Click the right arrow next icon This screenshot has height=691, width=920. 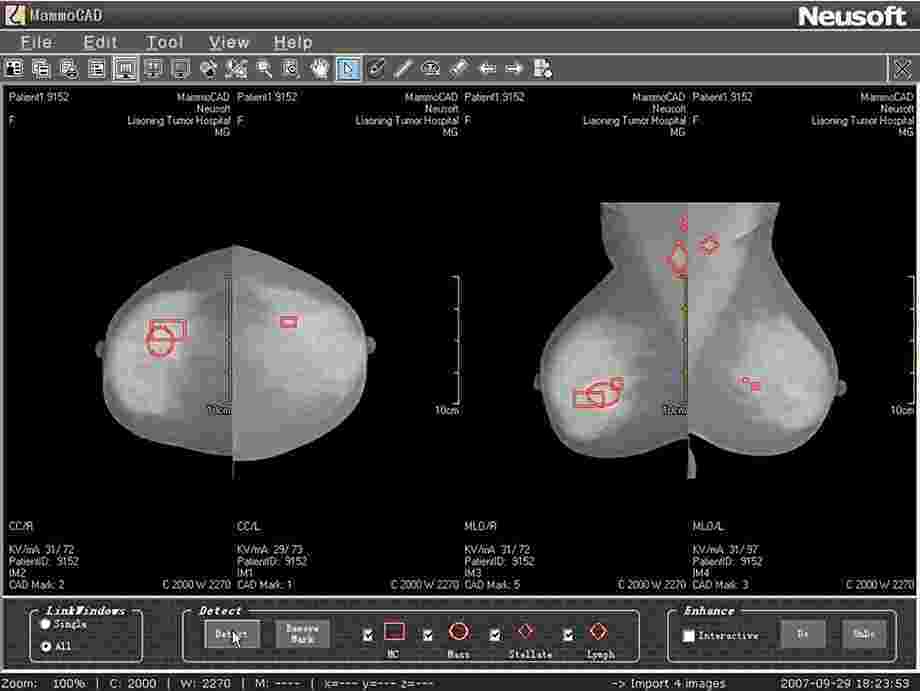(514, 69)
